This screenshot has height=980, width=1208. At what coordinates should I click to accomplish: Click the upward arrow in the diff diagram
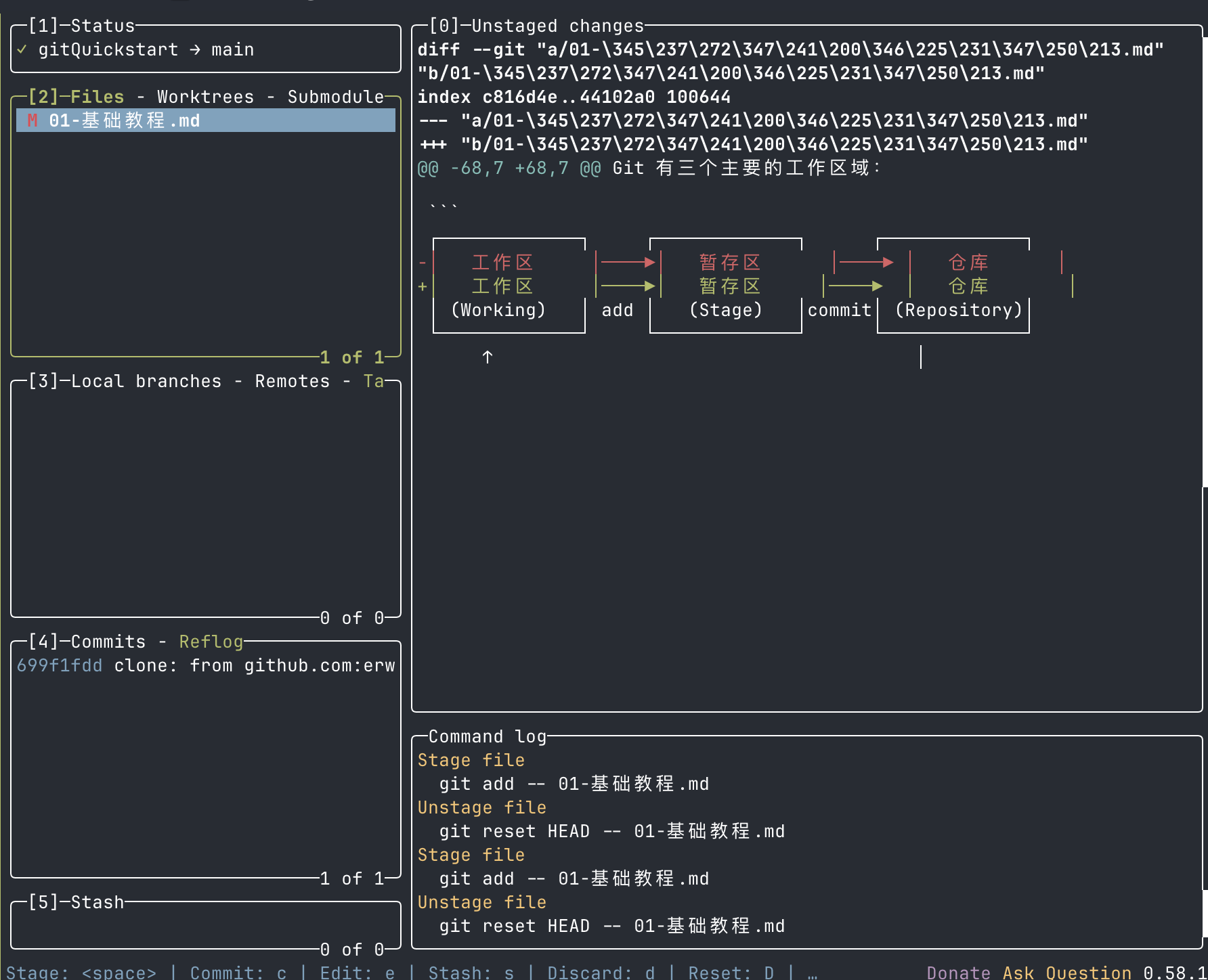click(487, 357)
